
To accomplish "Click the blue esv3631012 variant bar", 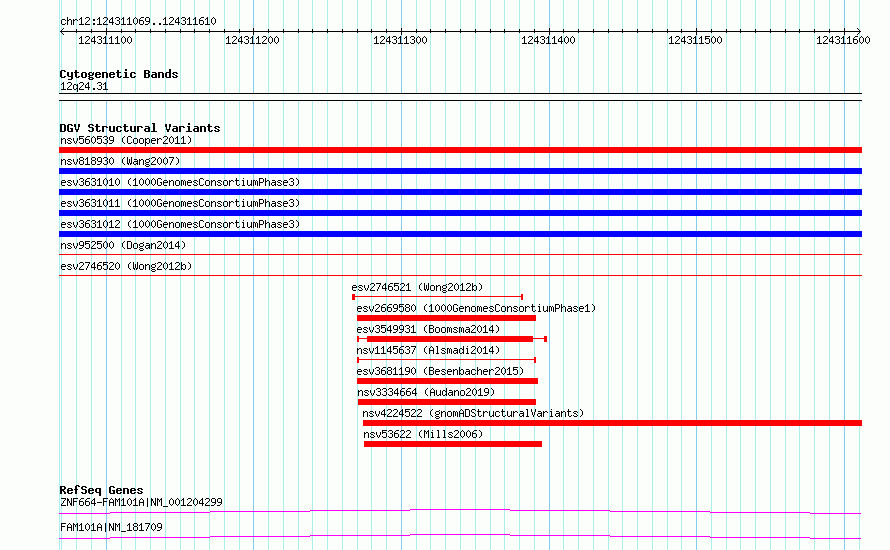I will (460, 234).
